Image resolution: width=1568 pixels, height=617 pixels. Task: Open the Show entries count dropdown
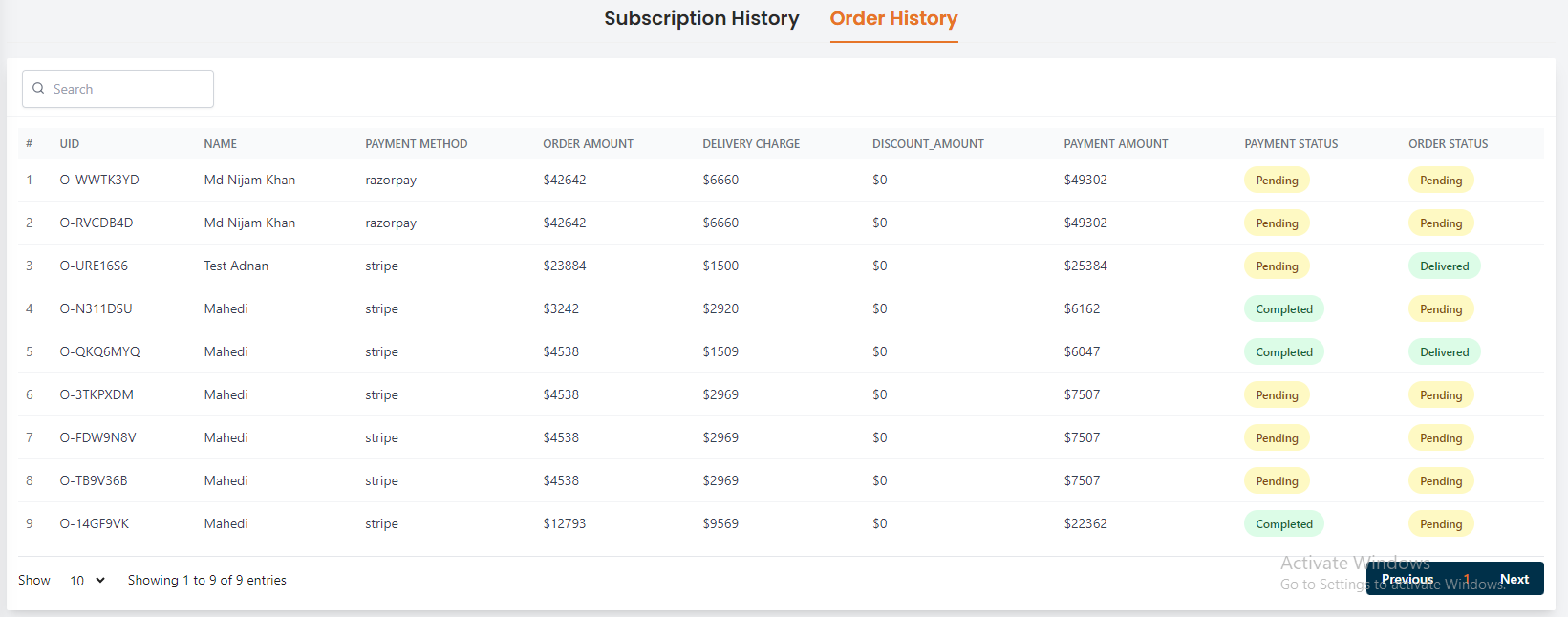click(x=87, y=581)
